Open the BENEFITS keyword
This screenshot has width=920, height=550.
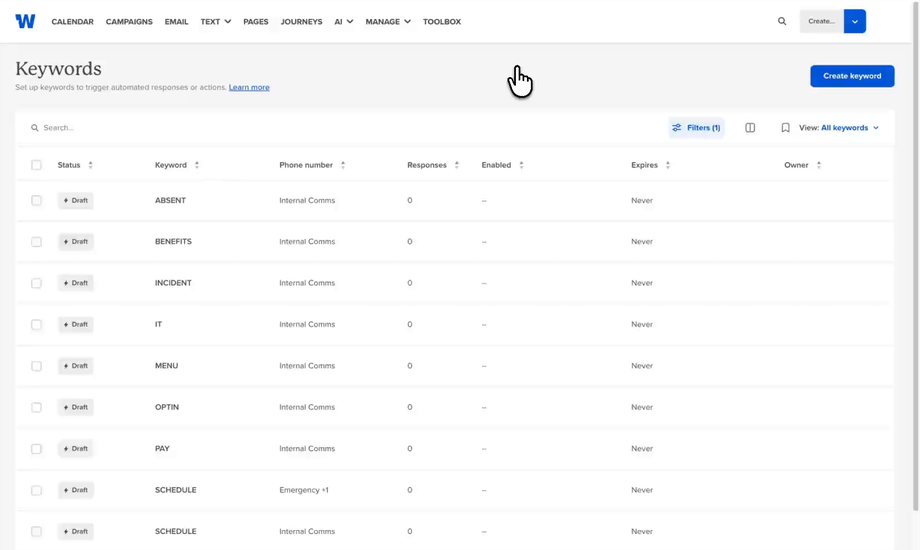pos(173,241)
